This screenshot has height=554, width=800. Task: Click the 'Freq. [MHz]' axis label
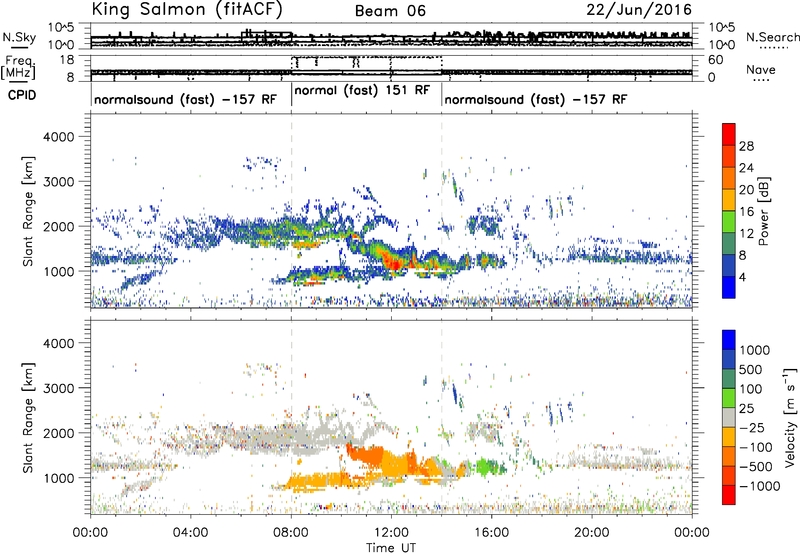18,67
